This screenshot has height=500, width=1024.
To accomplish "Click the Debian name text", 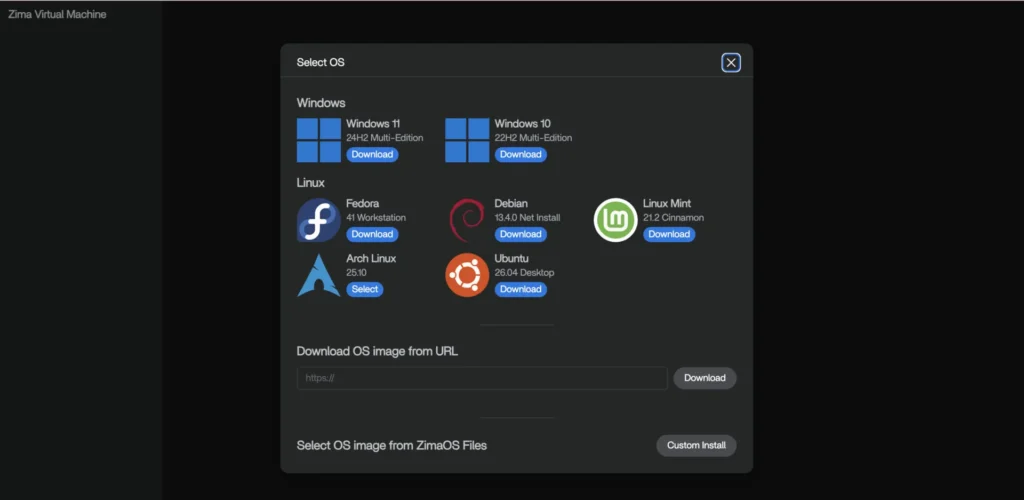I will (511, 204).
